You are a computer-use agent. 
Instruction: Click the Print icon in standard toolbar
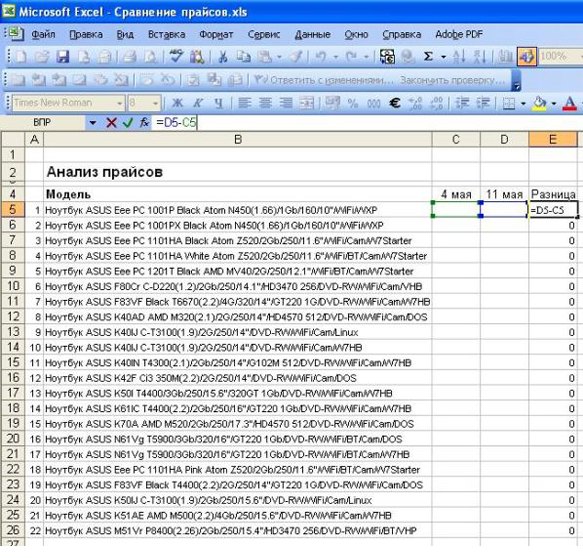coord(129,57)
